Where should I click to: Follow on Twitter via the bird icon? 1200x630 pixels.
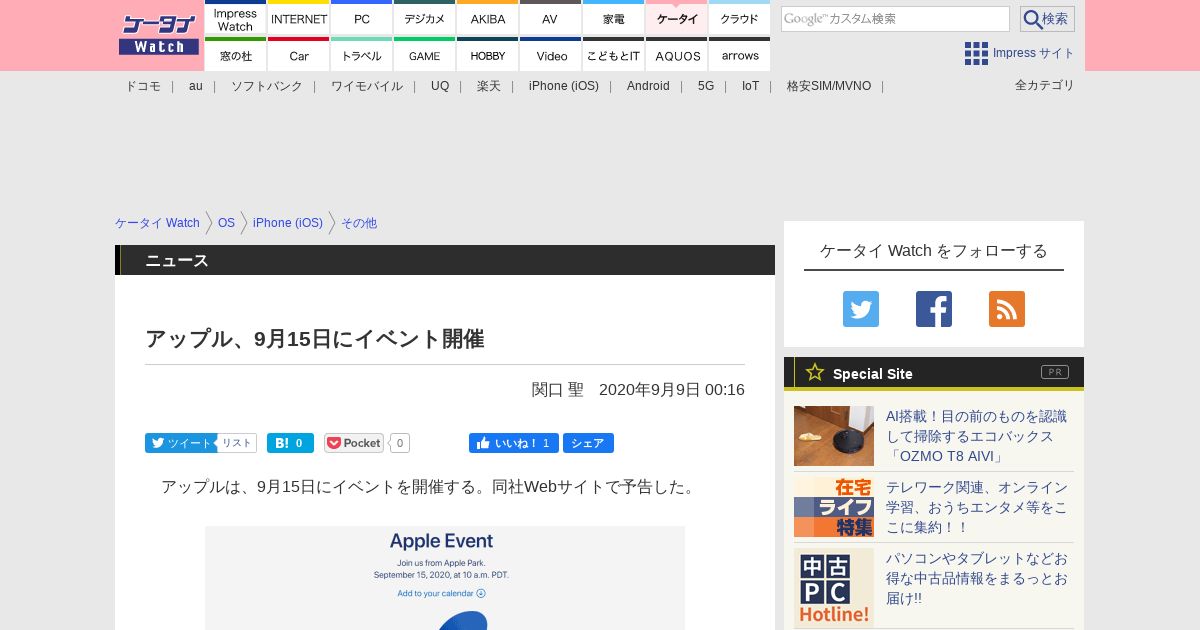(x=861, y=309)
